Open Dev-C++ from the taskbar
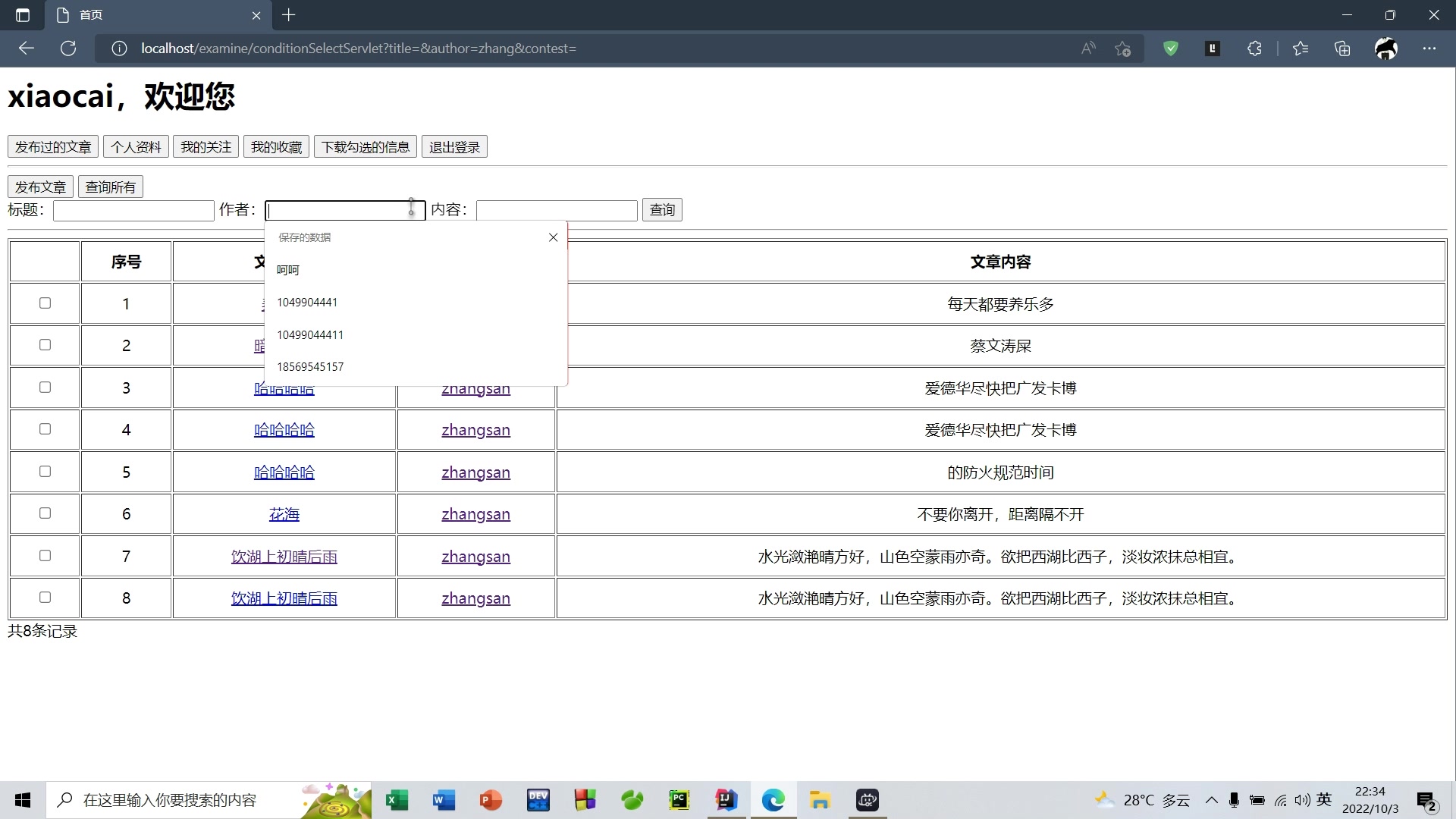Screen dimensions: 1456x819 coord(538,800)
